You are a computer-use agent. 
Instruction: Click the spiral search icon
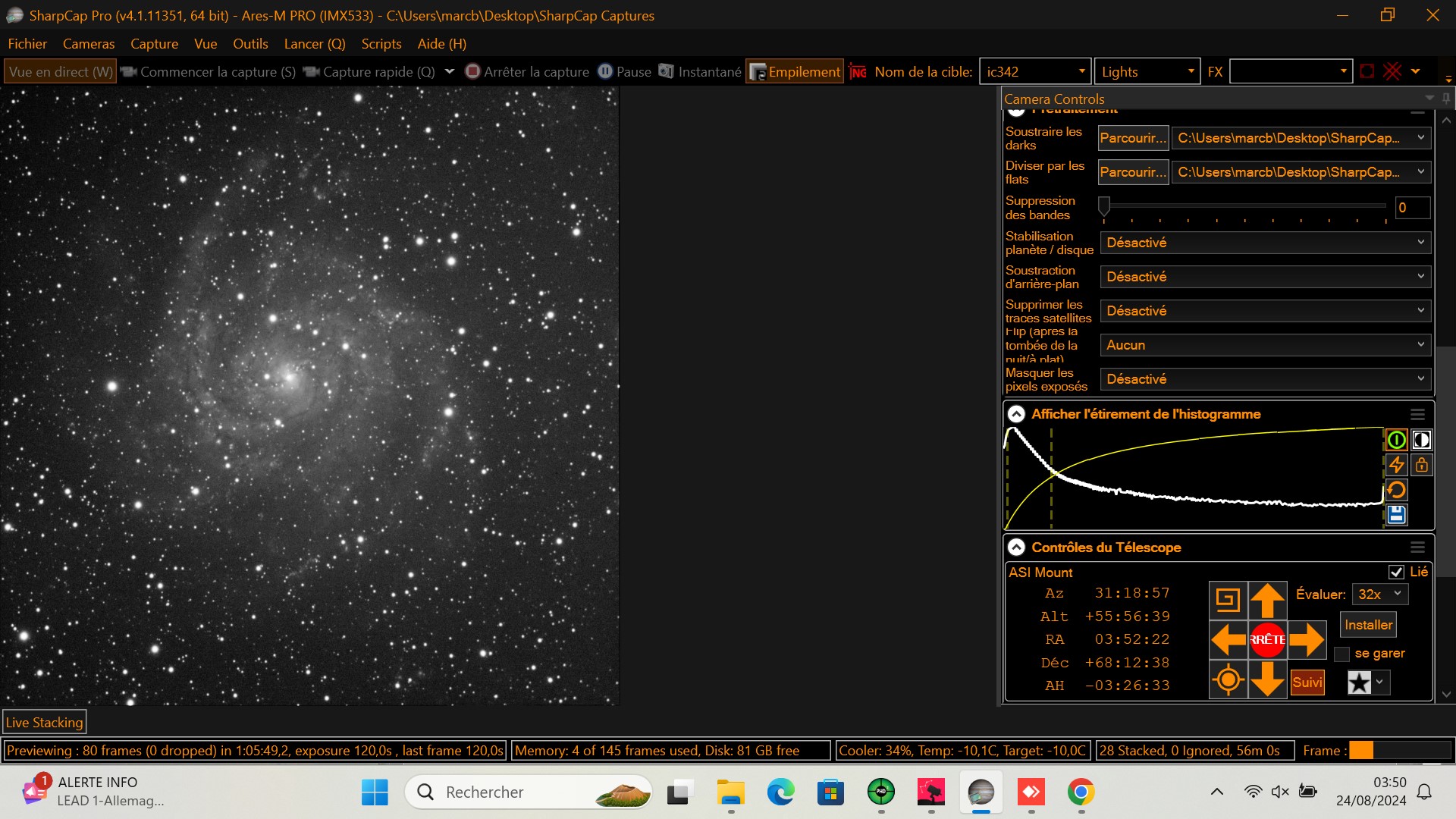[x=1228, y=600]
